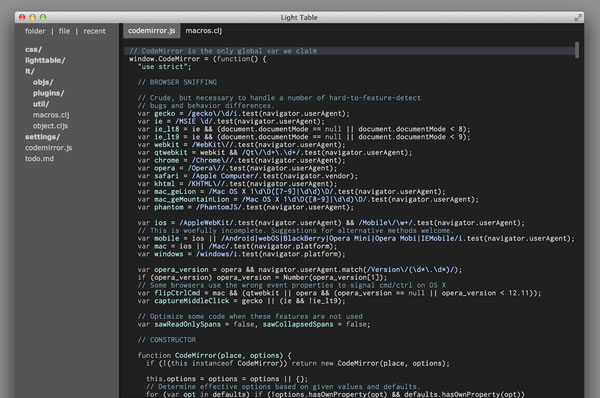
Task: Click the 'var phantom' line
Action: (245, 207)
